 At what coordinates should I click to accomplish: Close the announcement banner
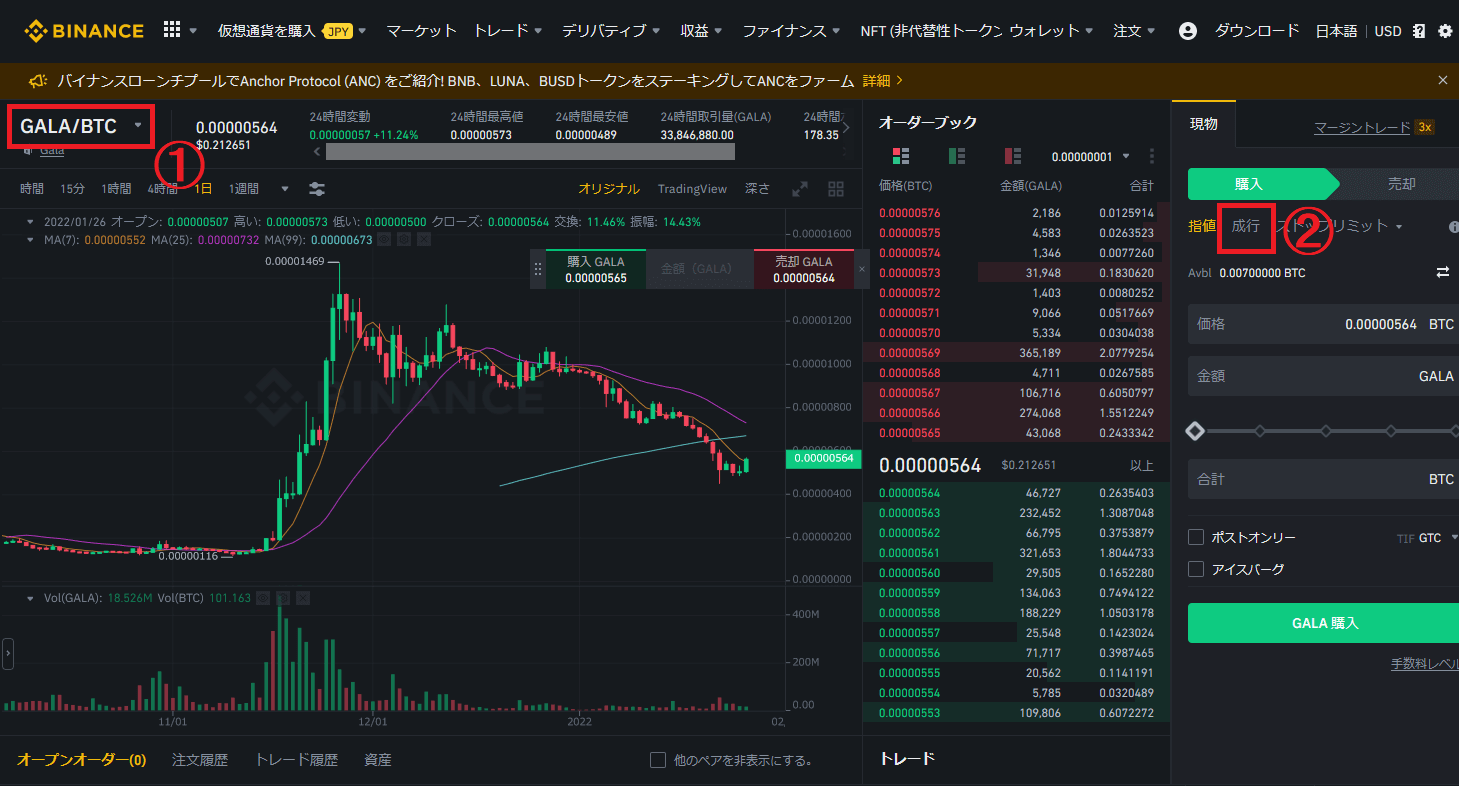[x=1442, y=80]
